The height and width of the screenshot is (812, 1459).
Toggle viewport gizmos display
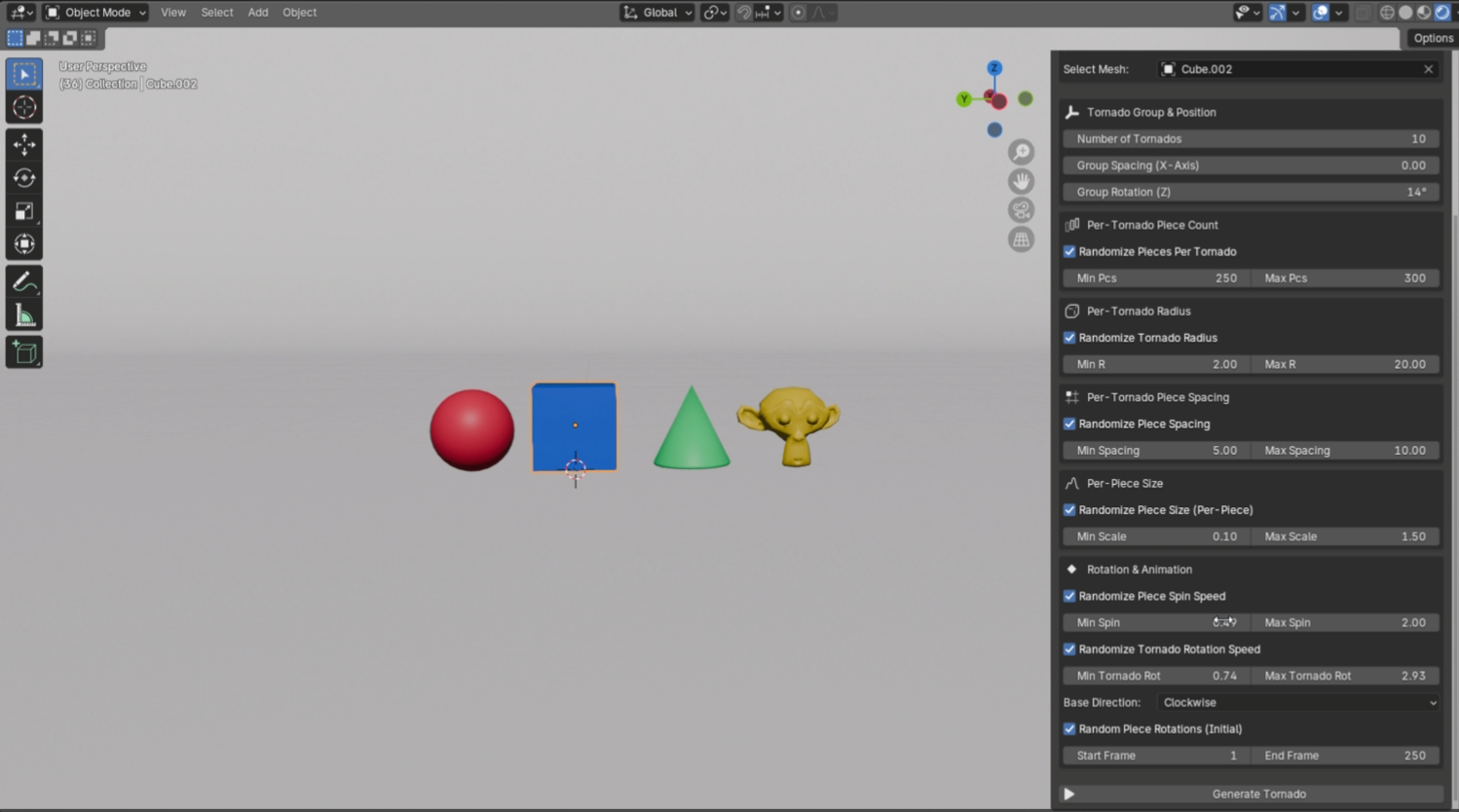point(1277,13)
